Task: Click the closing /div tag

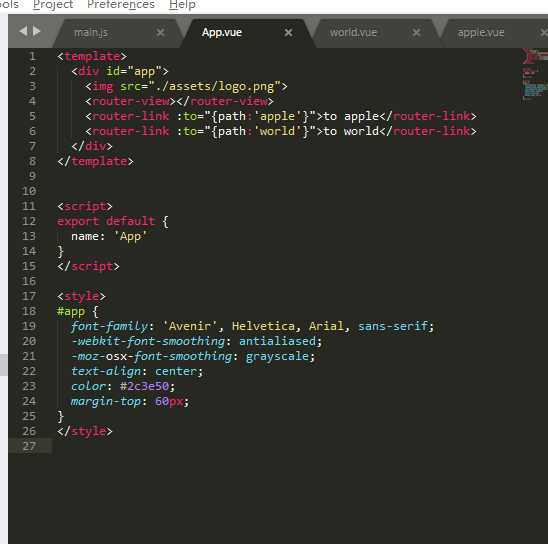Action: coord(92,146)
